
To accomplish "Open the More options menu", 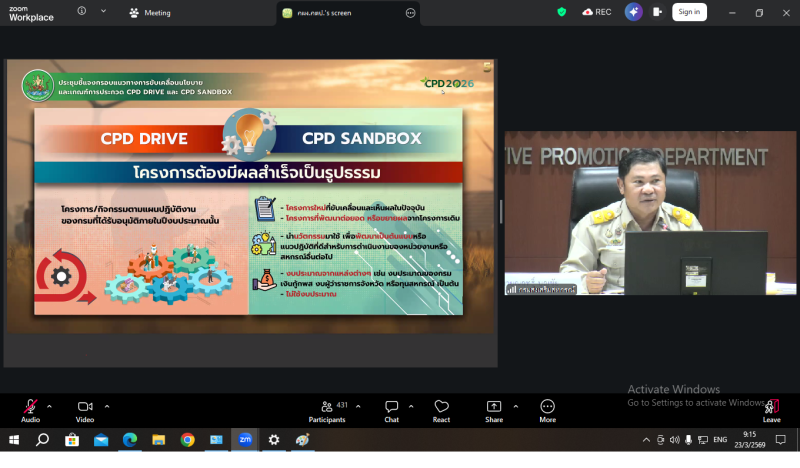I will coord(547,407).
